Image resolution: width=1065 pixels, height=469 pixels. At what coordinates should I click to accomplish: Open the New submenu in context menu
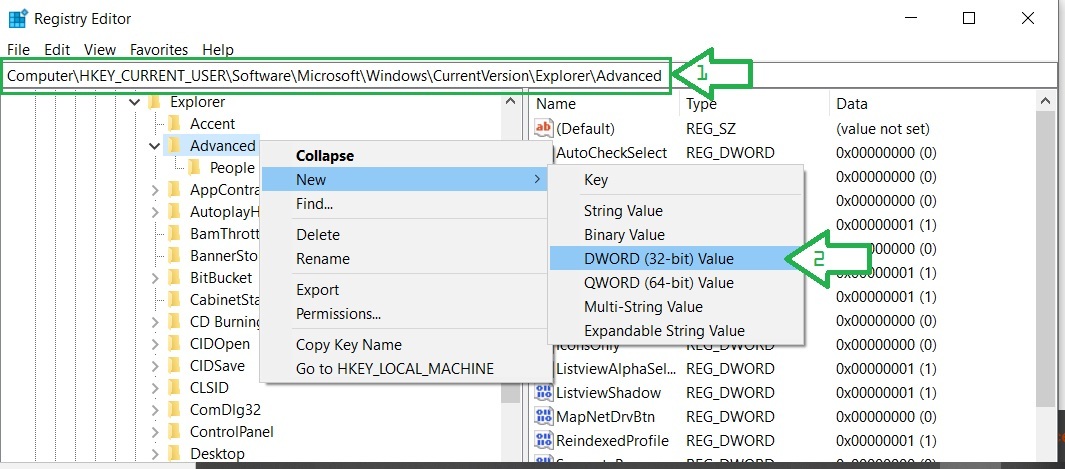click(404, 180)
